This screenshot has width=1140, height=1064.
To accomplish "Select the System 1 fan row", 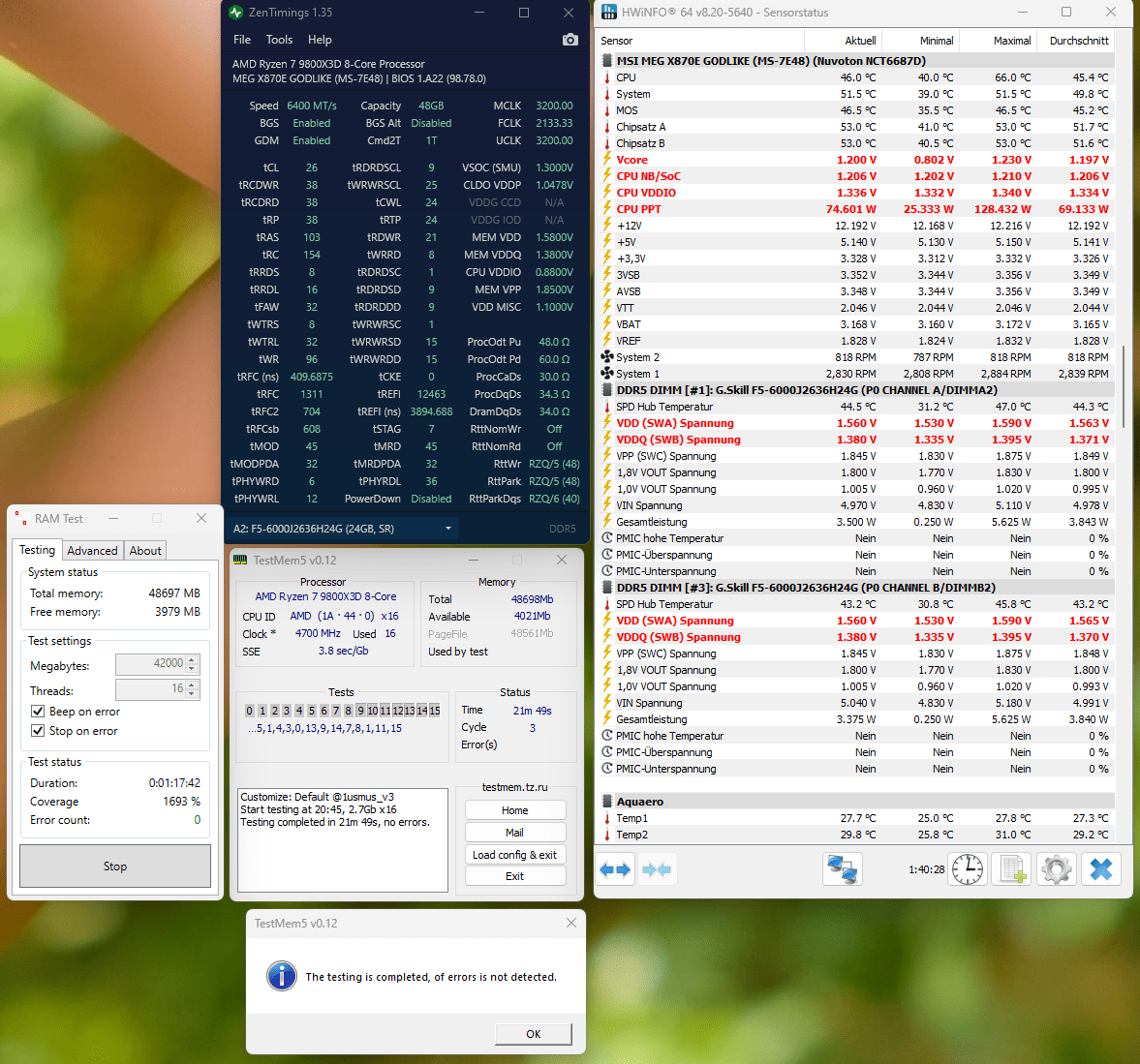I will click(855, 374).
